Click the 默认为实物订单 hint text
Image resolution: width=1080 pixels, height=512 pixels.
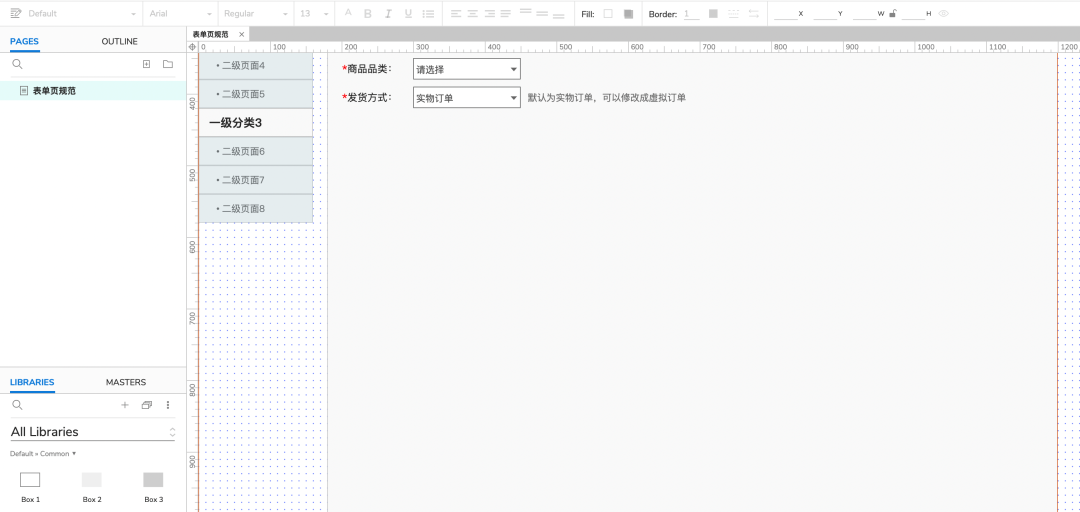pos(607,98)
